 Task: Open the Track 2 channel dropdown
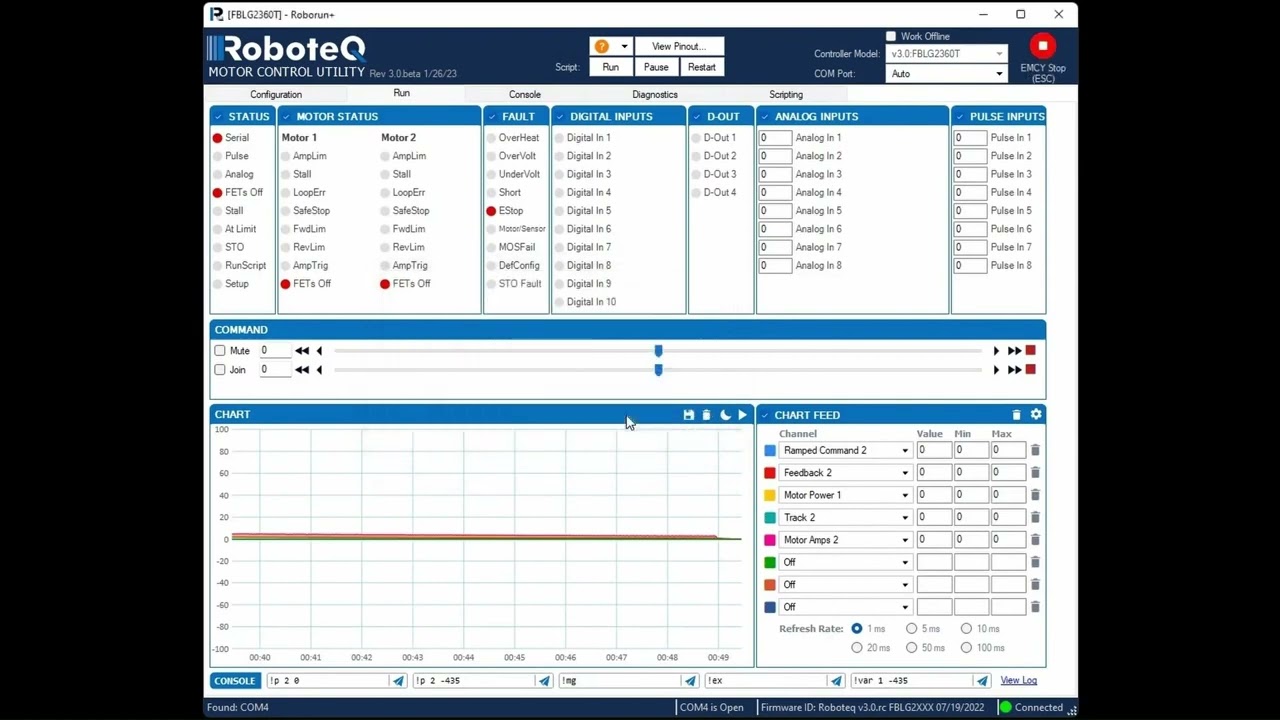[905, 518]
